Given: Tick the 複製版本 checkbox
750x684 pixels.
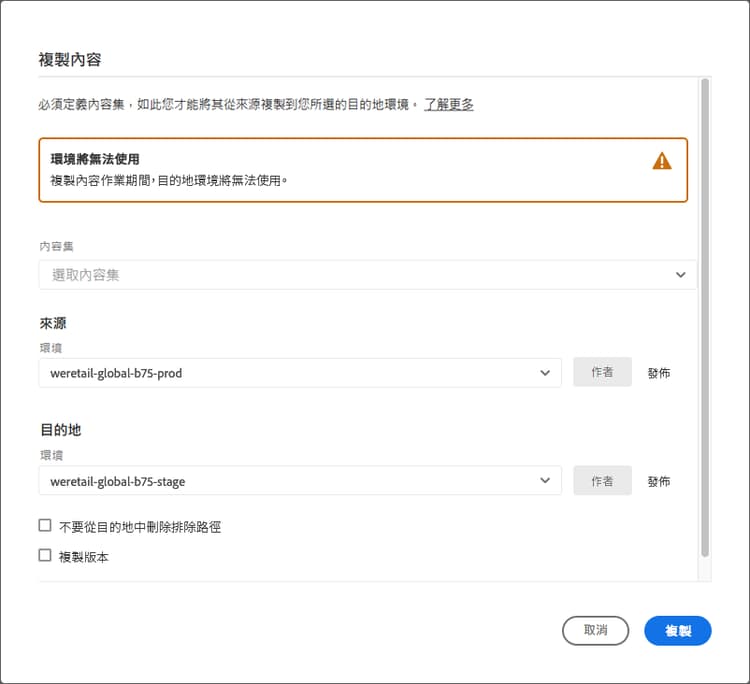Looking at the screenshot, I should 45,556.
